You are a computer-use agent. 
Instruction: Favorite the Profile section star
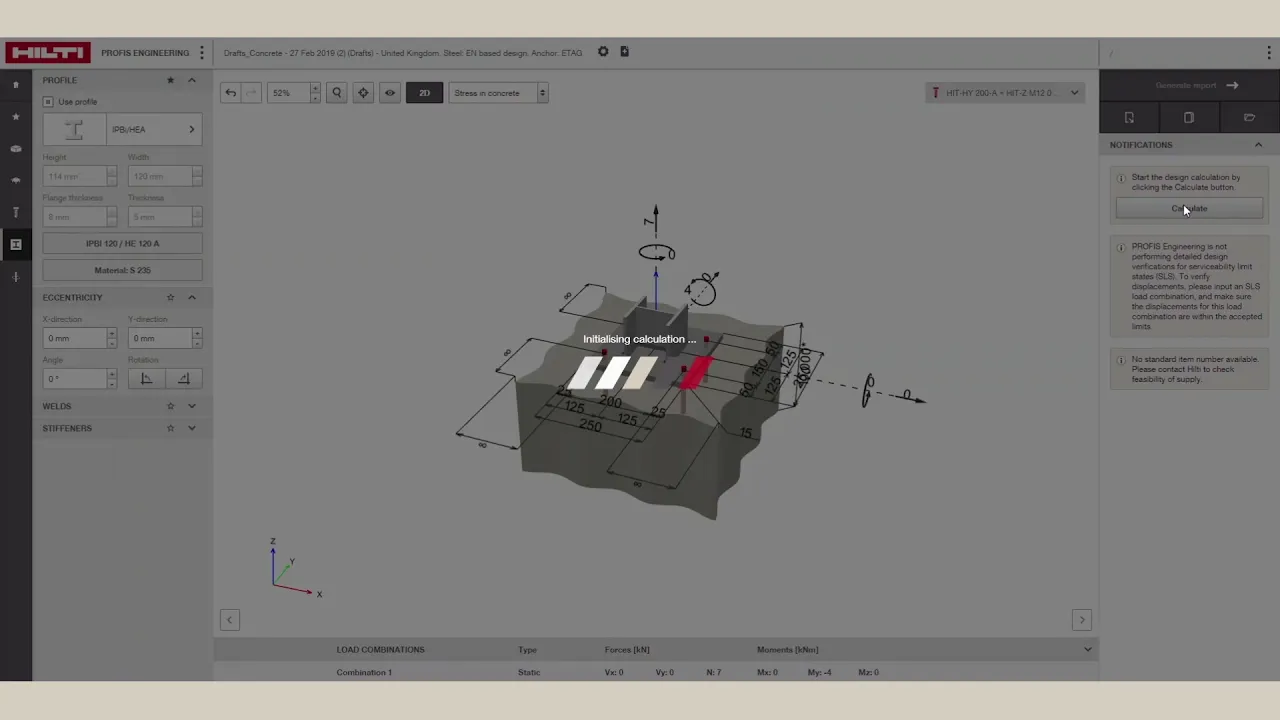click(170, 80)
